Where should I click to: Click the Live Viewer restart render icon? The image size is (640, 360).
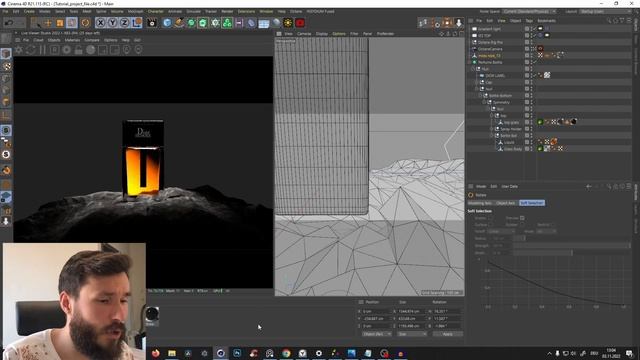coord(31,50)
